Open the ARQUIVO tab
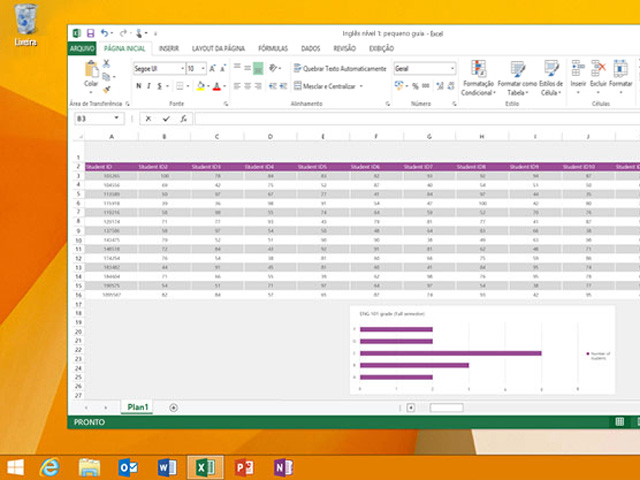The image size is (640, 480). 82,49
